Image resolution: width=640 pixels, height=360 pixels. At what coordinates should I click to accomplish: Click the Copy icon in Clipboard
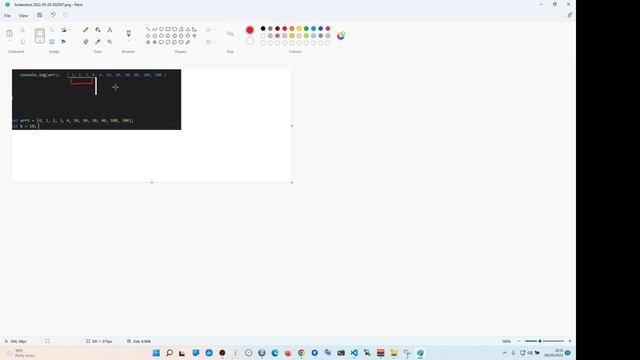point(23,42)
